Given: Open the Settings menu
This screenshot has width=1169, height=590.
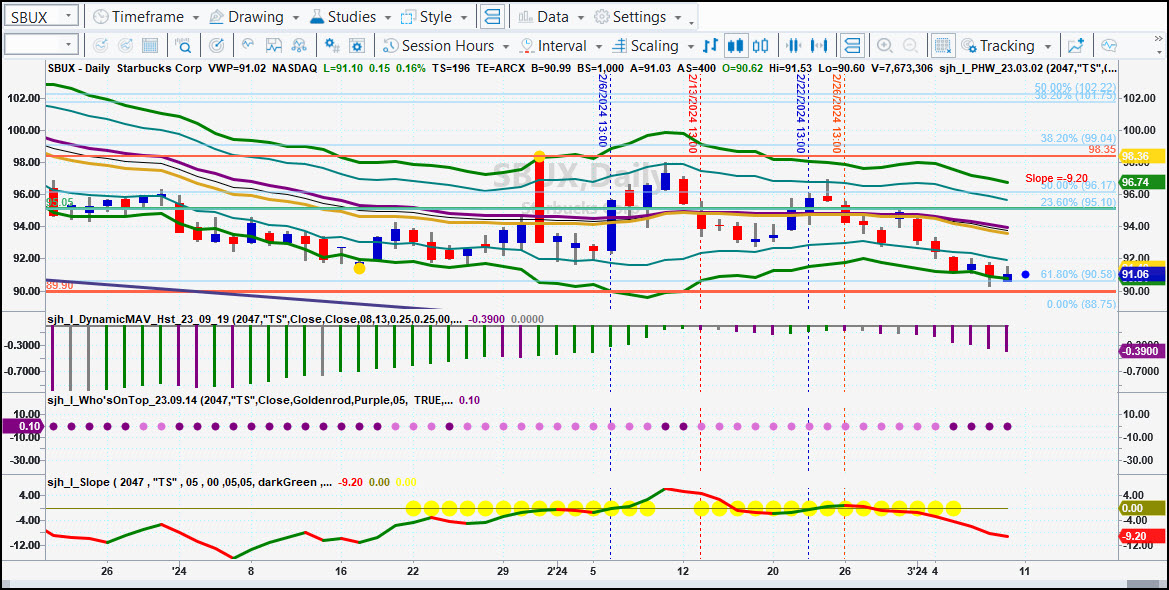Looking at the screenshot, I should click(639, 16).
